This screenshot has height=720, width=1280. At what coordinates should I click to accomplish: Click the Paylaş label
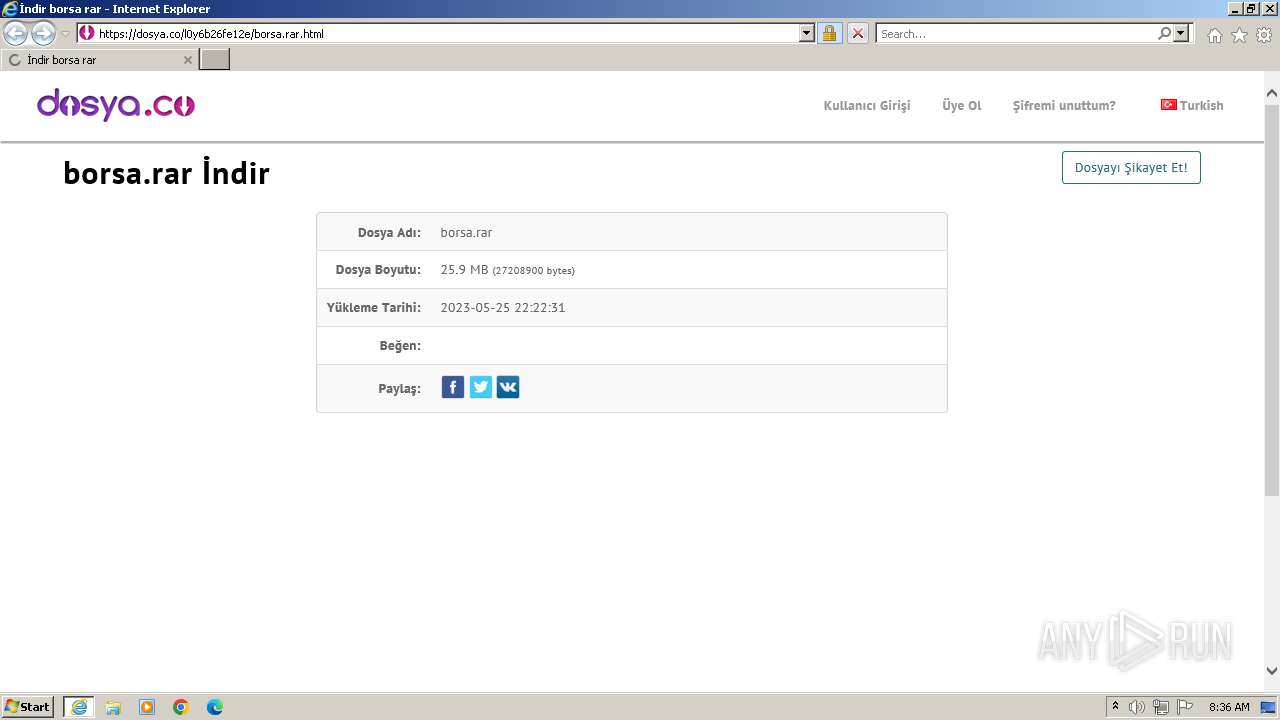coord(399,389)
